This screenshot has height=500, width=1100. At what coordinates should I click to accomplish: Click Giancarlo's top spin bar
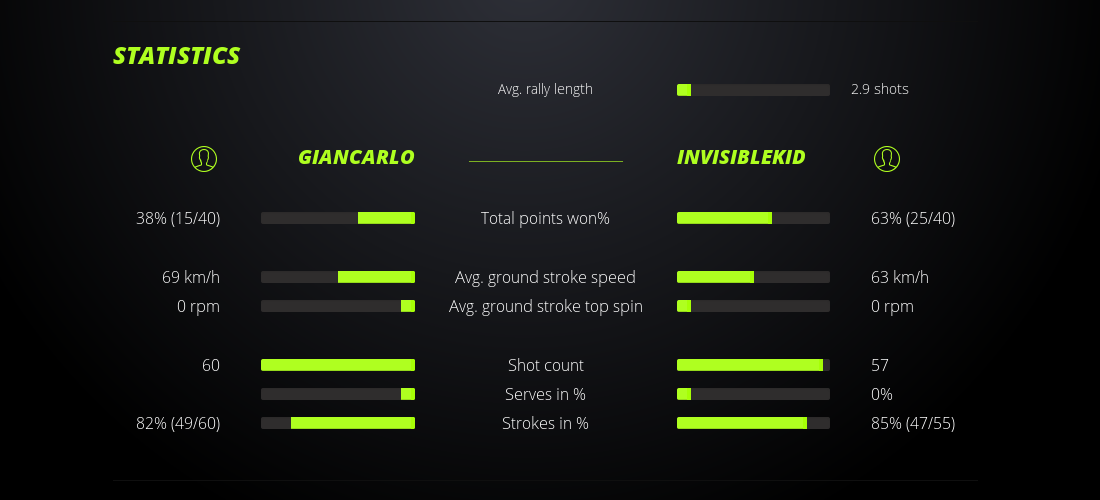(x=338, y=306)
